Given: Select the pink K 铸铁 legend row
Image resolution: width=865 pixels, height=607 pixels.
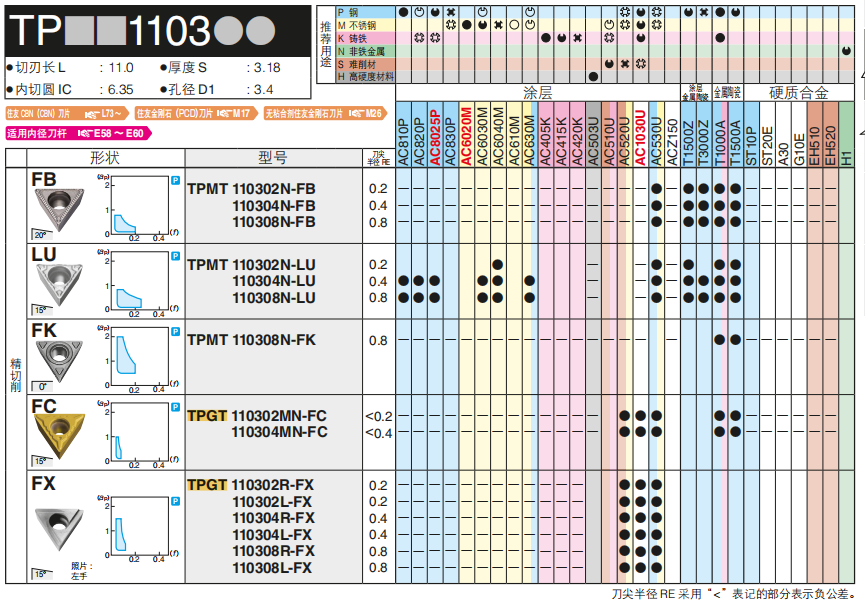Looking at the screenshot, I should point(365,38).
